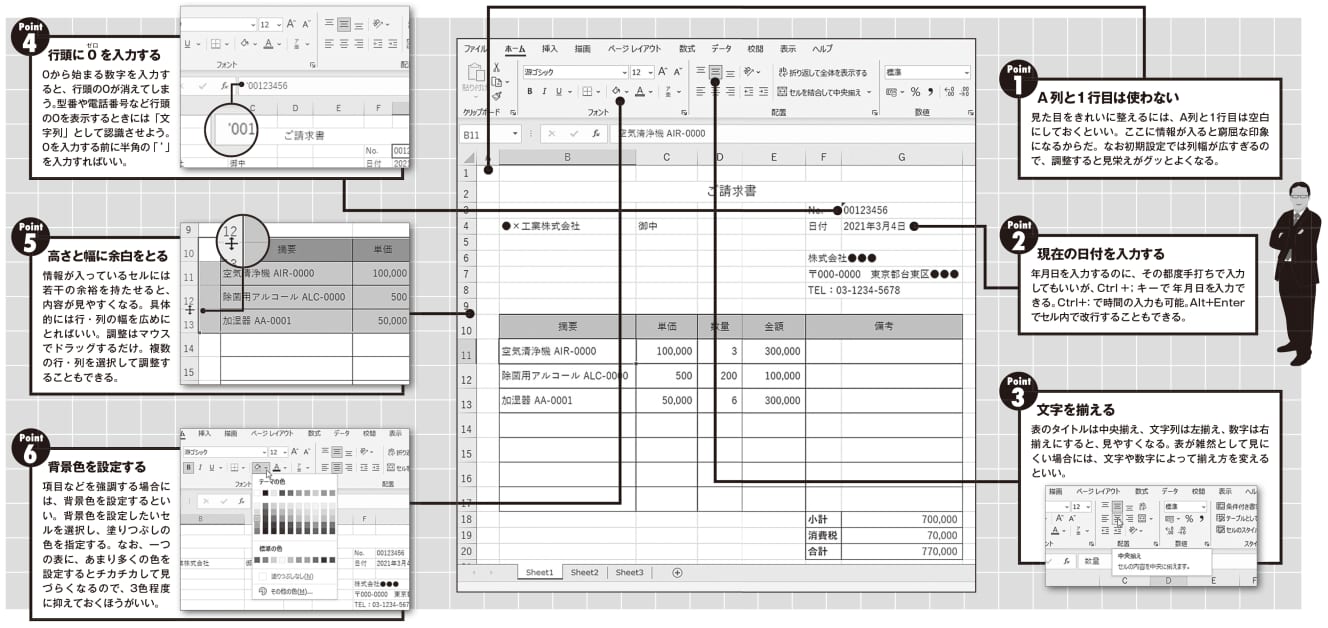
Task: Choose 塗りつぶしなし in fill color popup
Action: pos(294,576)
